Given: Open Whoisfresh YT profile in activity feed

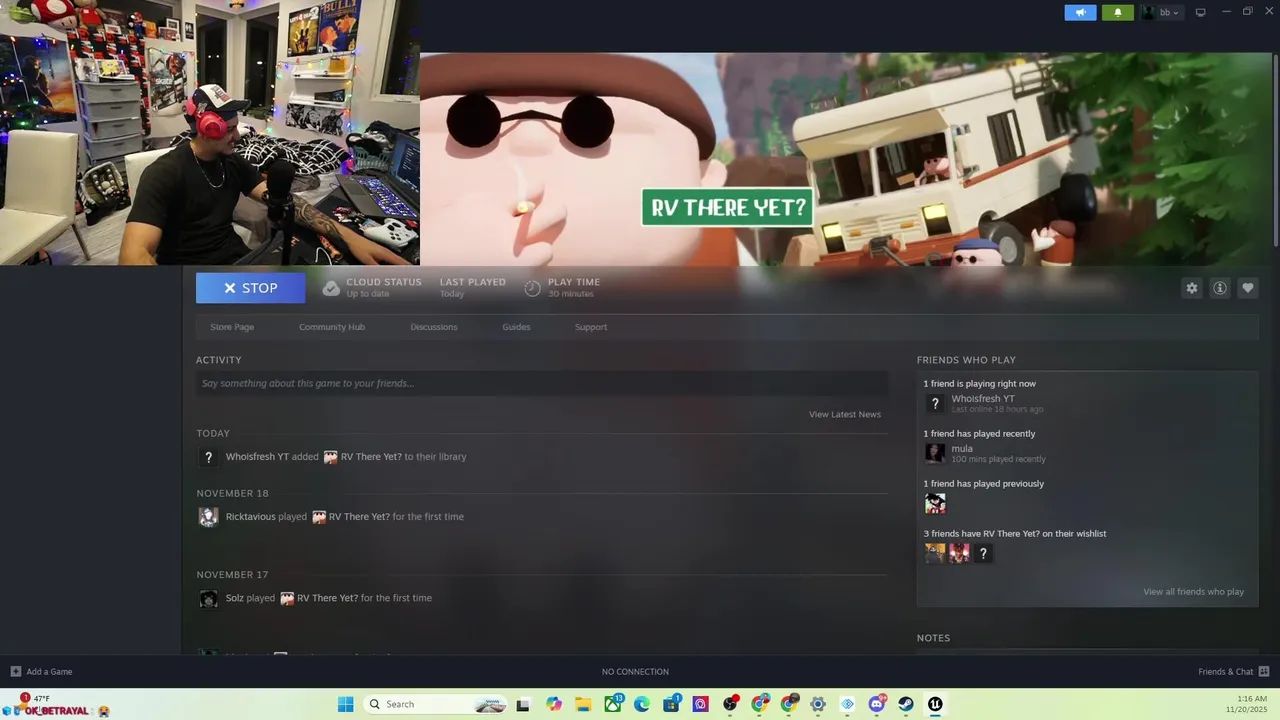Looking at the screenshot, I should 257,457.
